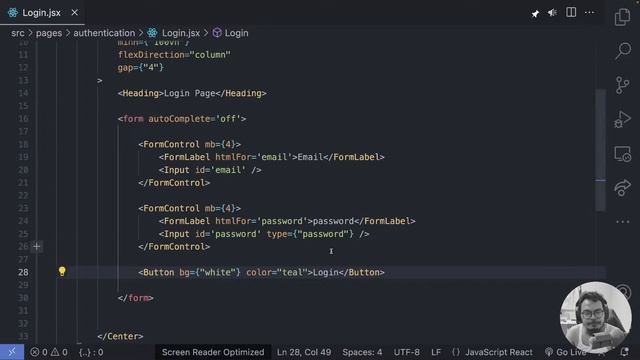Select the Login.jsx editor tab

pos(42,13)
